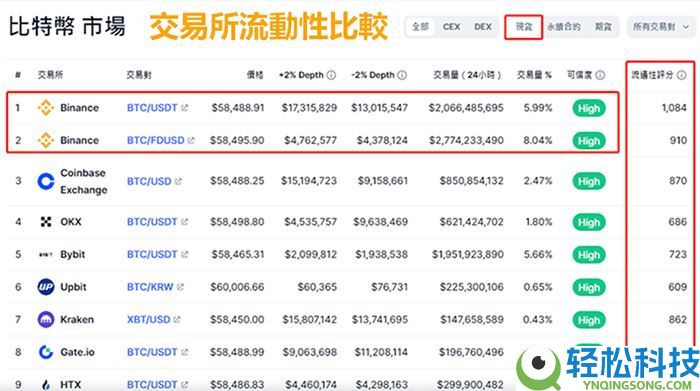Switch to the 現貨 tab
Viewport: 700px width, 391px height.
pos(524,27)
